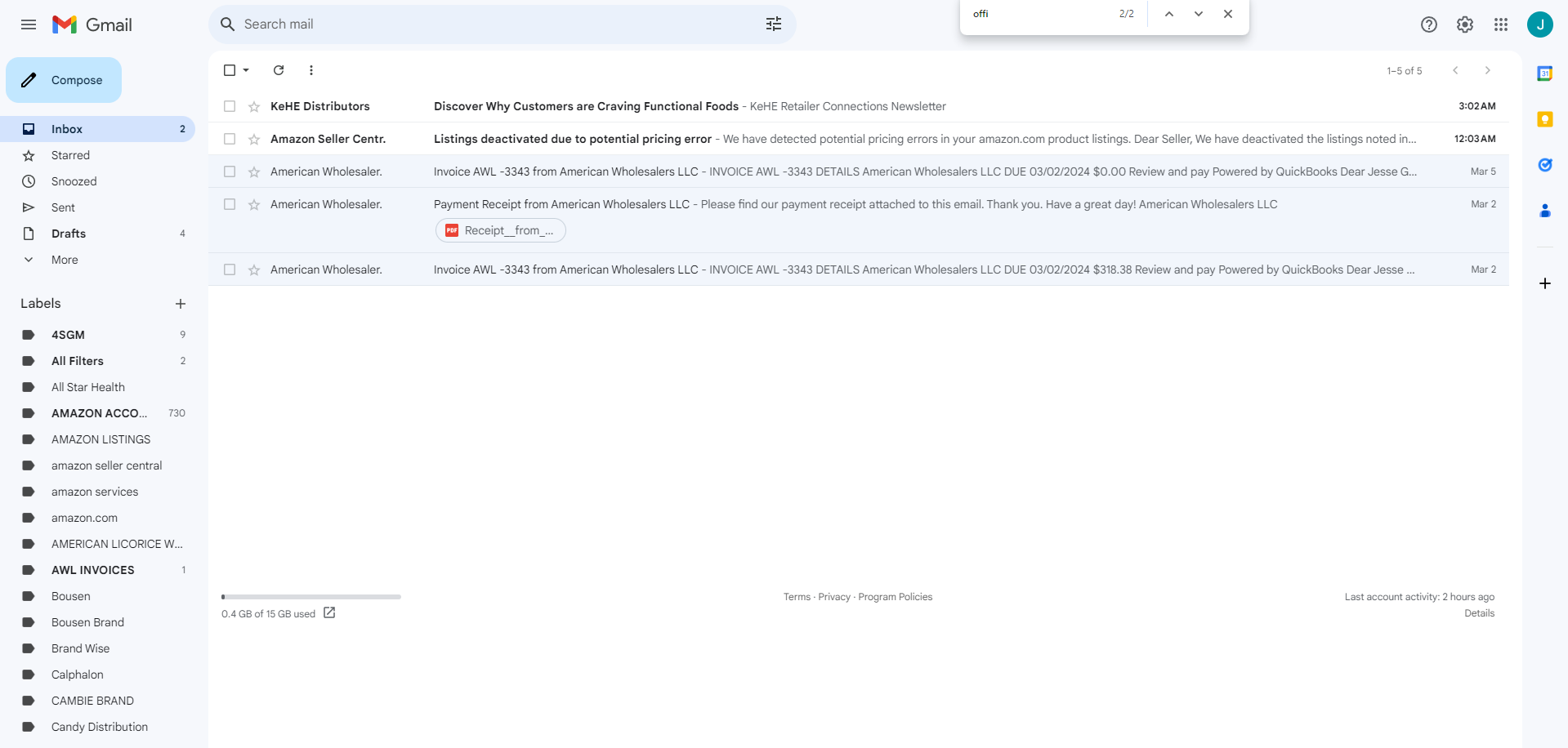Open the Snoozed folder
This screenshot has height=748, width=1568.
(98, 181)
